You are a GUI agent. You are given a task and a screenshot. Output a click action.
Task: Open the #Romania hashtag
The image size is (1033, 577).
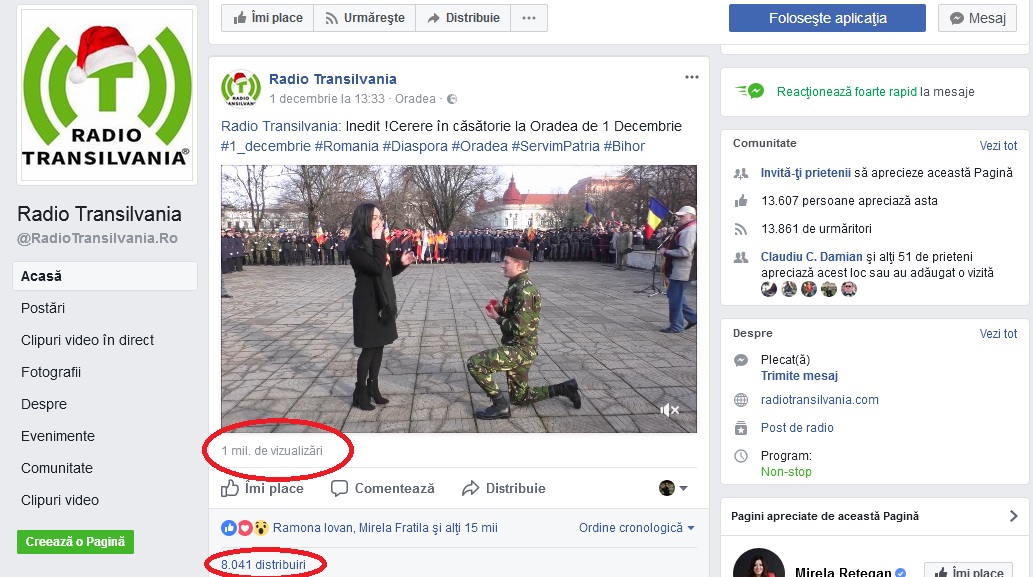(347, 146)
